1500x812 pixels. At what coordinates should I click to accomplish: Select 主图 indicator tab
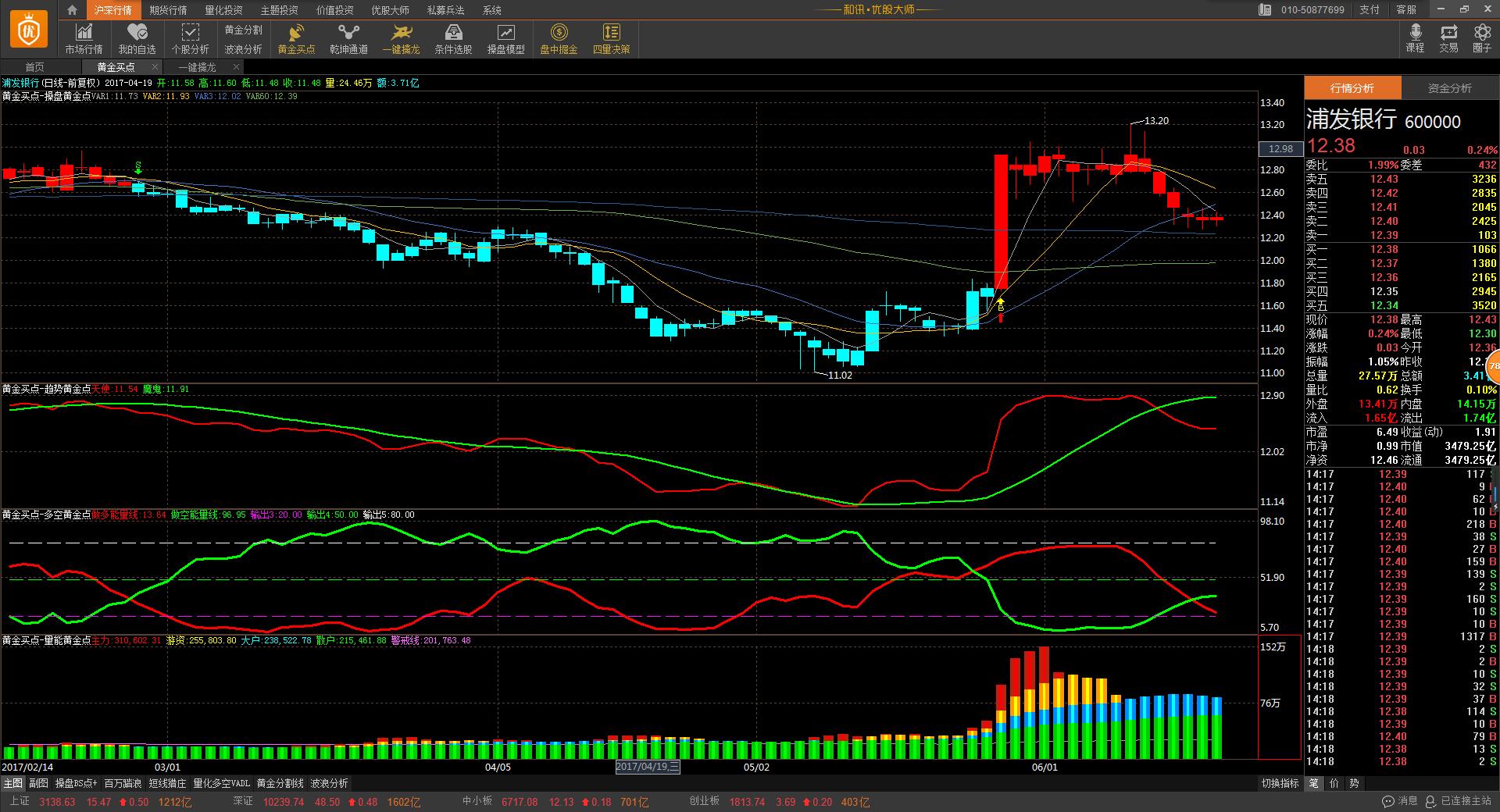(x=13, y=783)
